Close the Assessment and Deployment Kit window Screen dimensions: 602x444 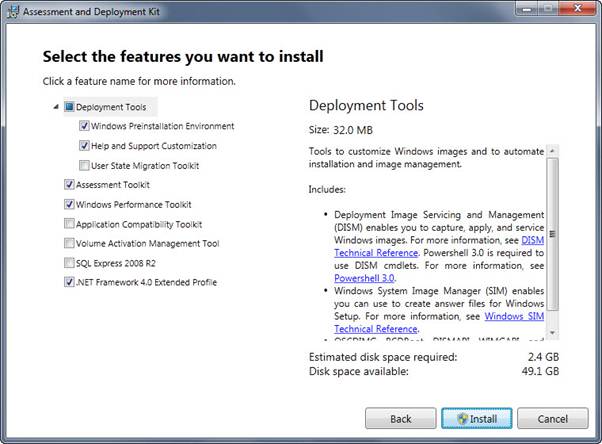577,8
